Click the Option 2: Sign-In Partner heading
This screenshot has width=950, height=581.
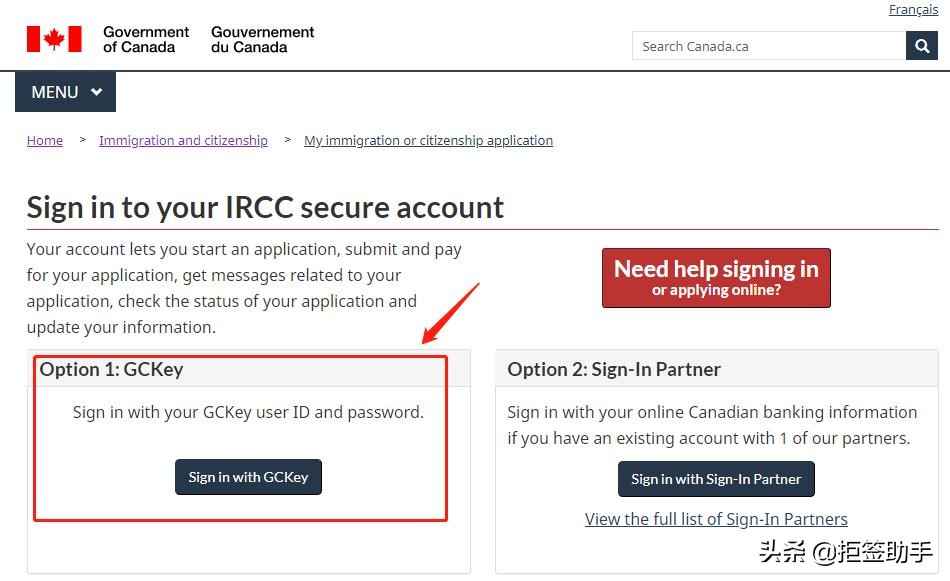point(614,369)
